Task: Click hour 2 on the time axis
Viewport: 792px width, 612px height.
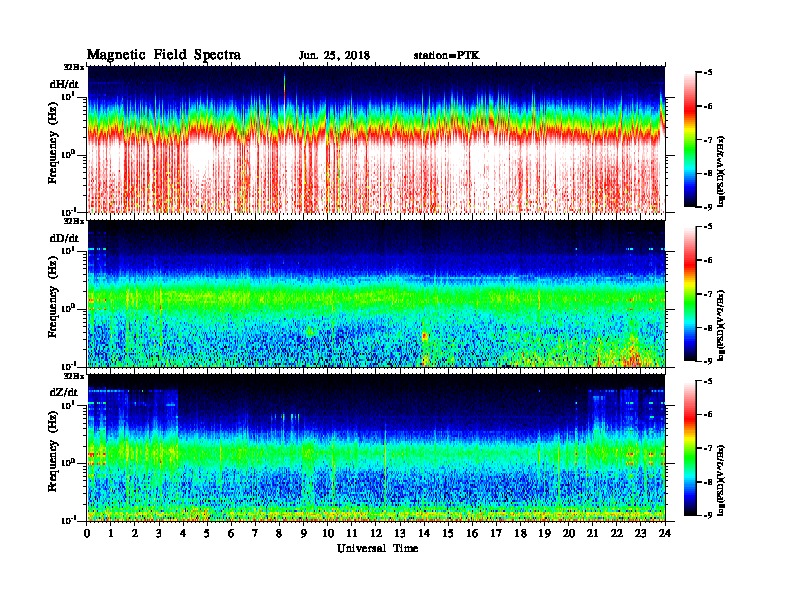Action: [135, 534]
